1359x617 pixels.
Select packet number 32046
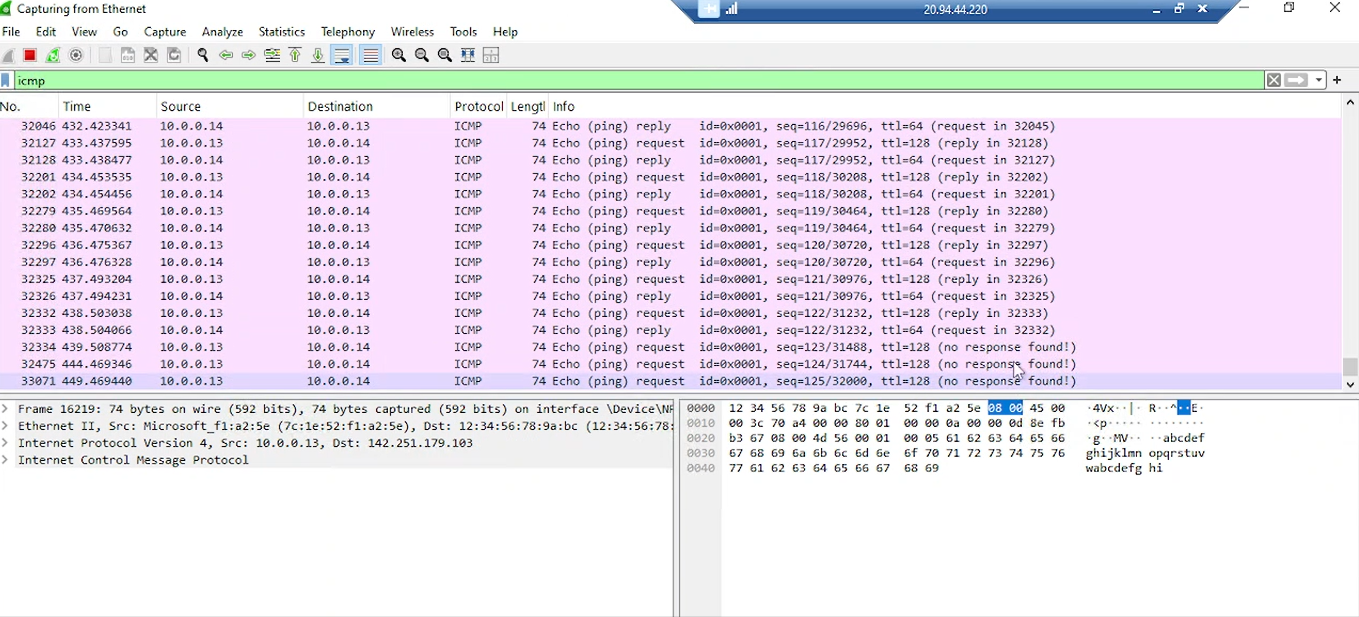670,127
